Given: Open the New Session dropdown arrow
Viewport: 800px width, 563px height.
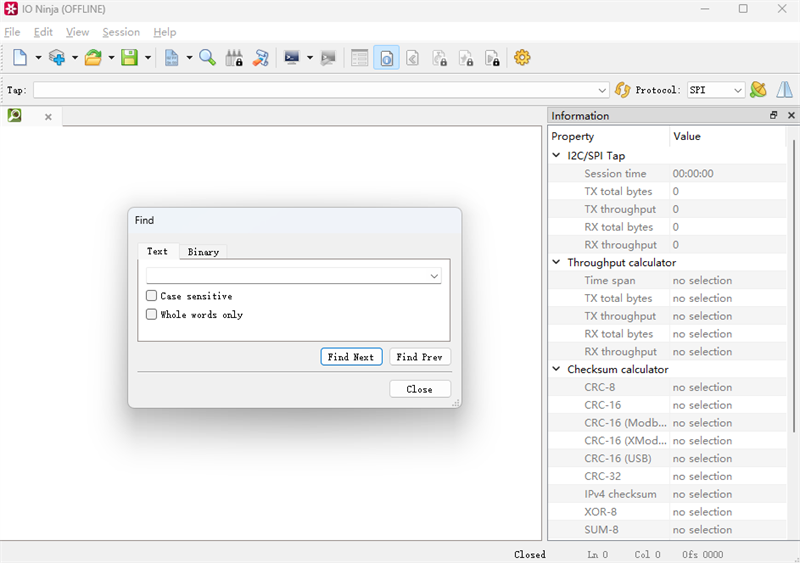Looking at the screenshot, I should pos(38,58).
